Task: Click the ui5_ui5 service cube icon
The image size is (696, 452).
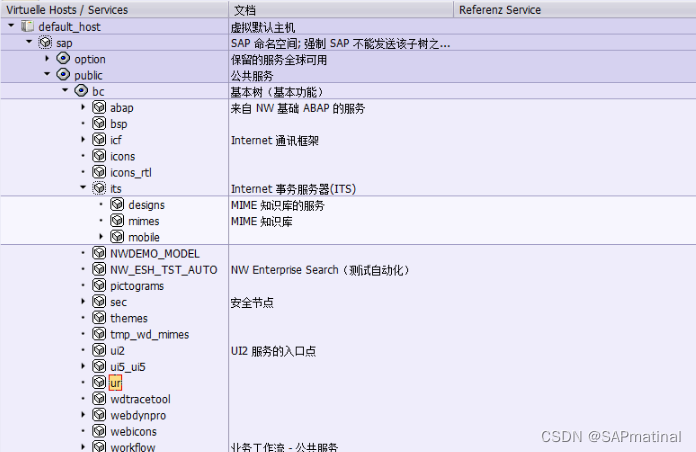Action: tap(99, 366)
